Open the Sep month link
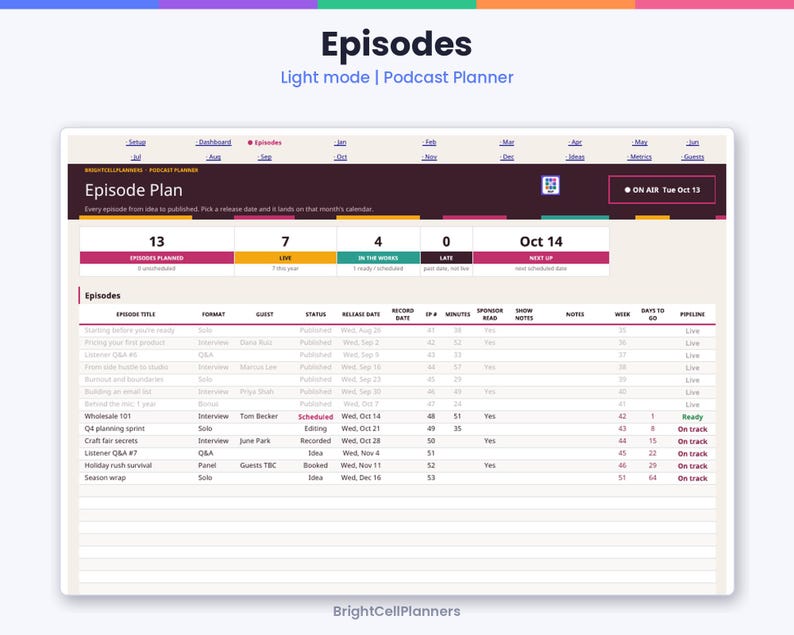Screen dimensions: 794x635 point(265,157)
